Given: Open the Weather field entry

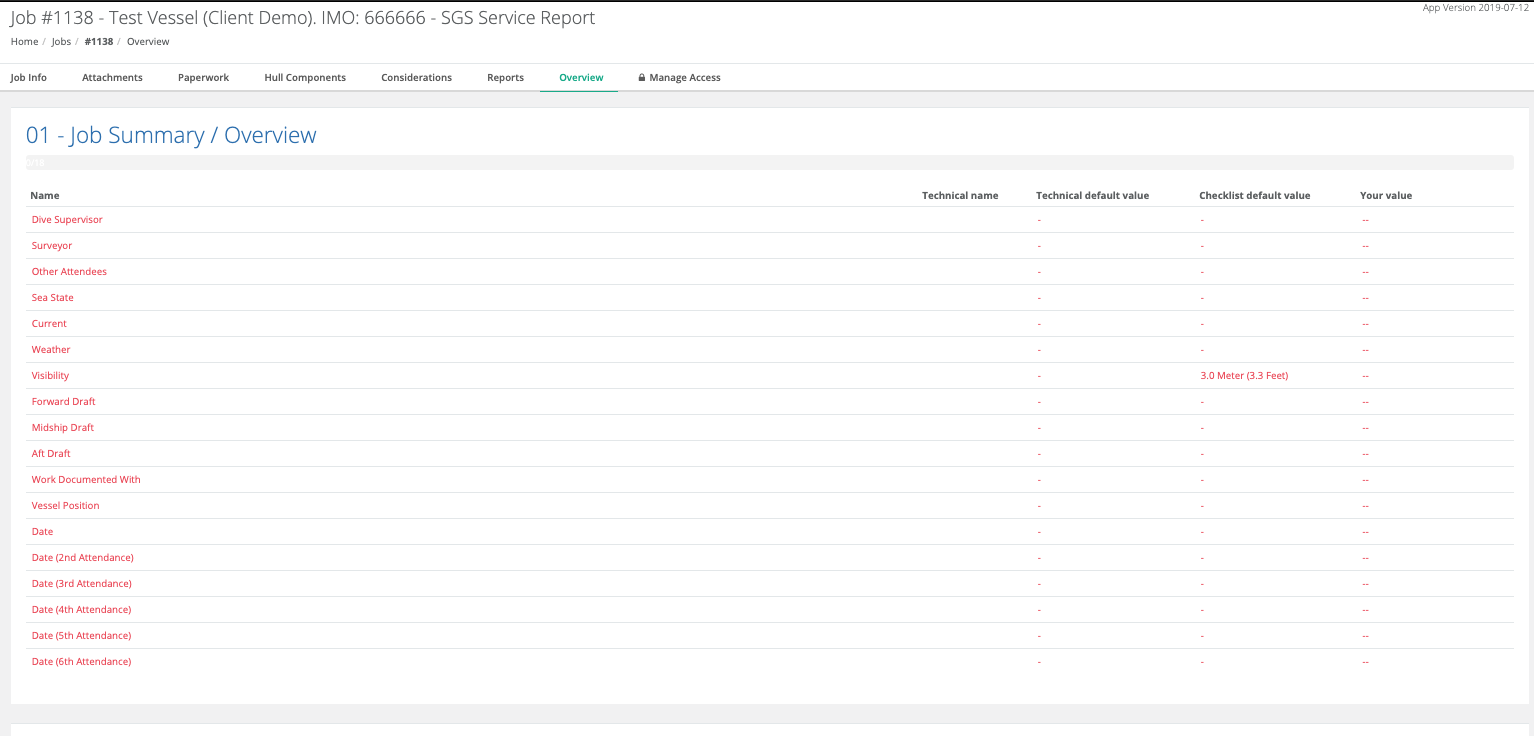Looking at the screenshot, I should click(x=50, y=349).
